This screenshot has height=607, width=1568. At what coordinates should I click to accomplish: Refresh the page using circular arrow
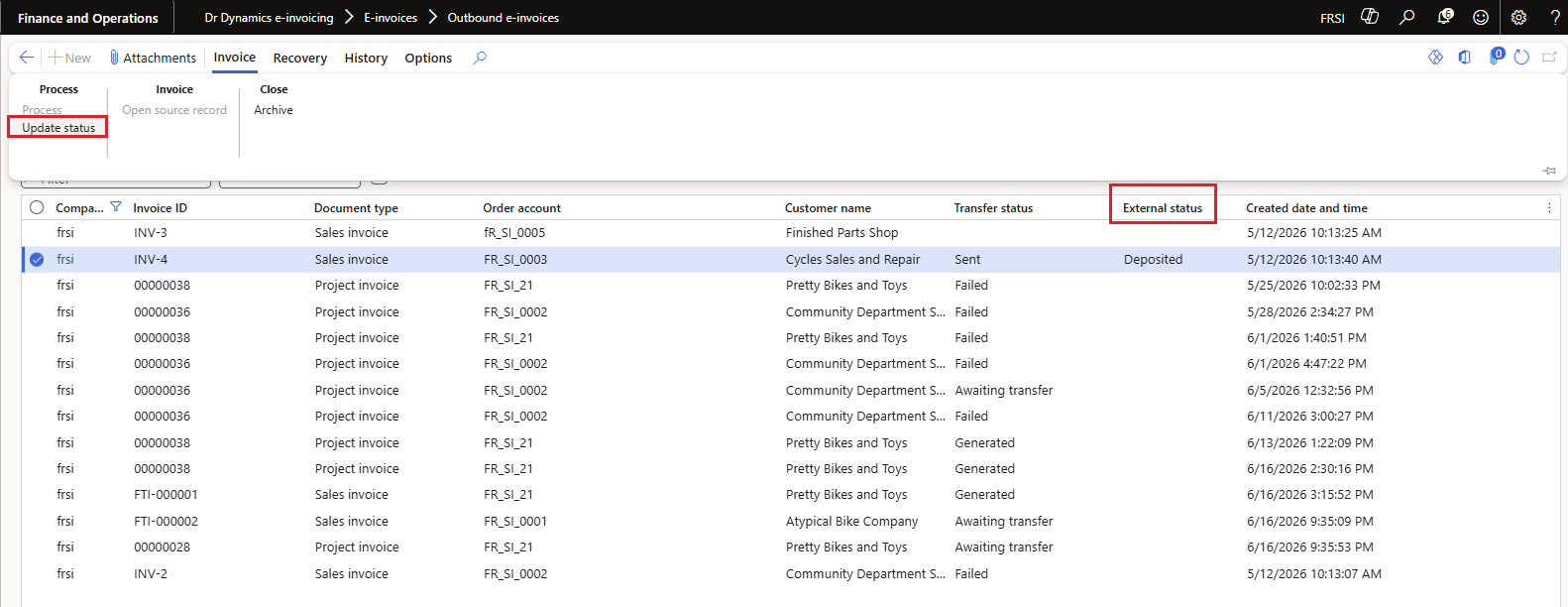1521,58
